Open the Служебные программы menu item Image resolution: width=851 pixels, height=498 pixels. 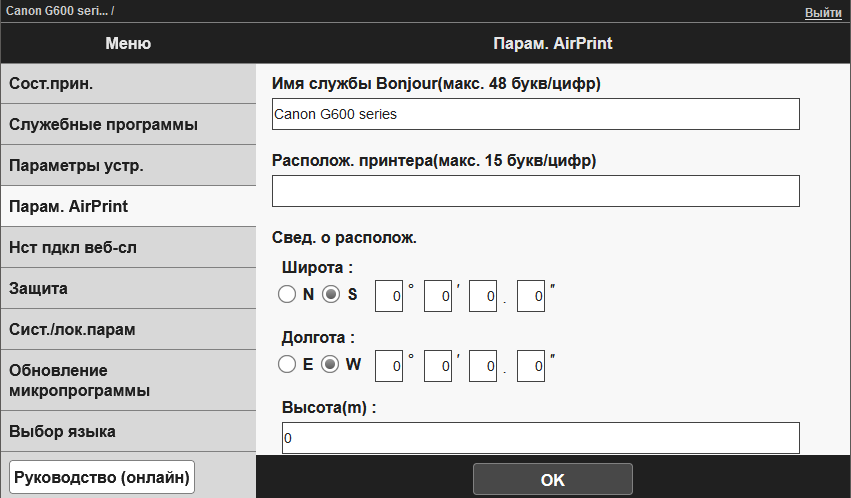coord(128,124)
